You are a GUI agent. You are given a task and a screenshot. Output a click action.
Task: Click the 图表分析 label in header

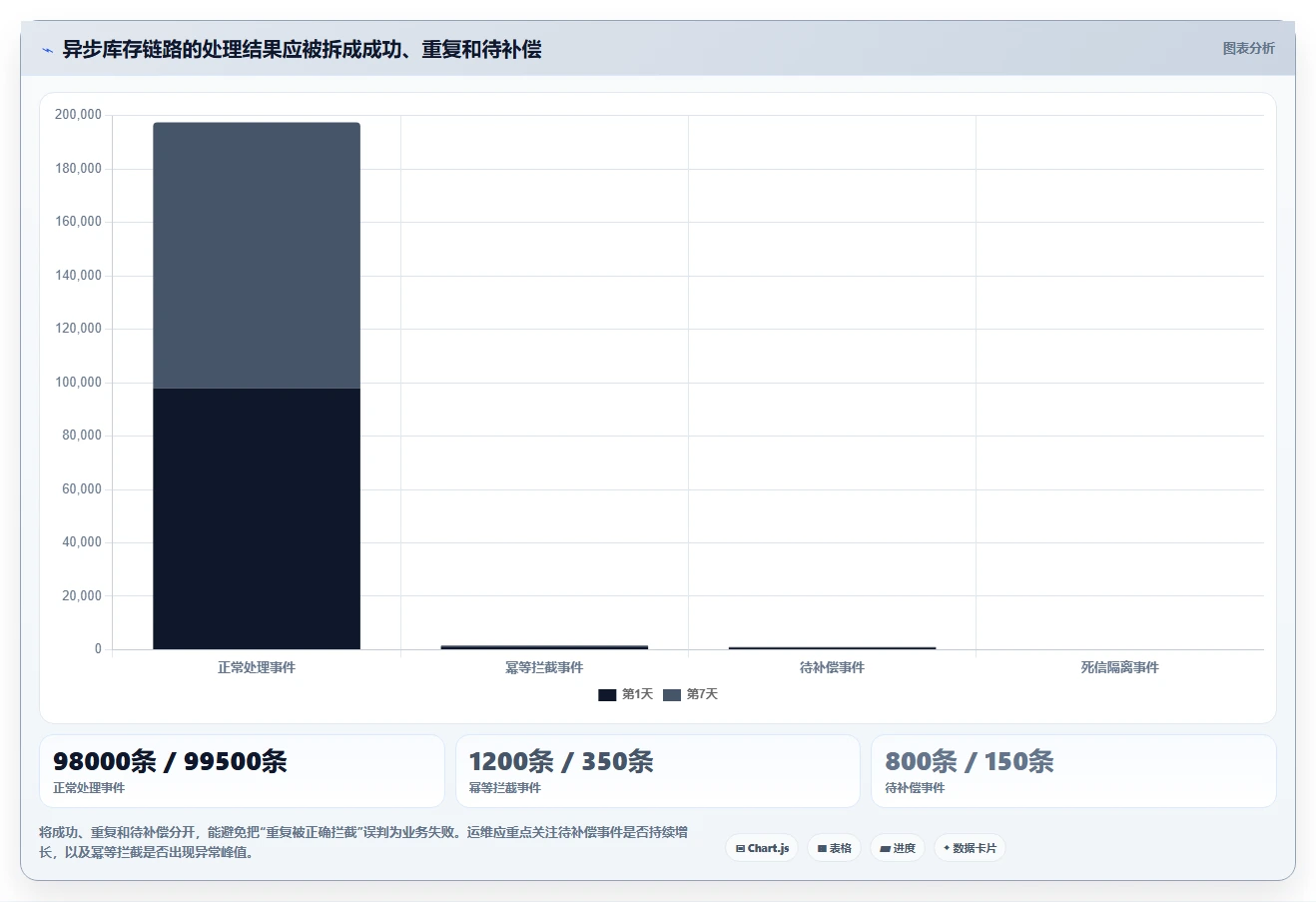click(x=1248, y=48)
